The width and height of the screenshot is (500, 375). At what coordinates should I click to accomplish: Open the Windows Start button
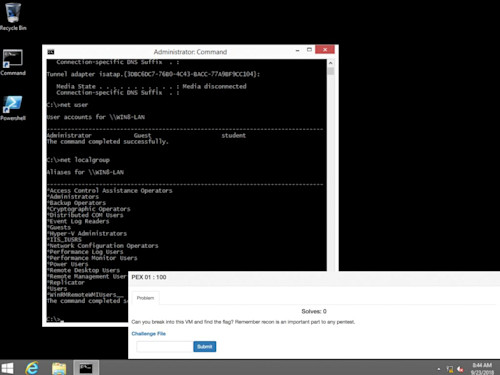[x=7, y=368]
